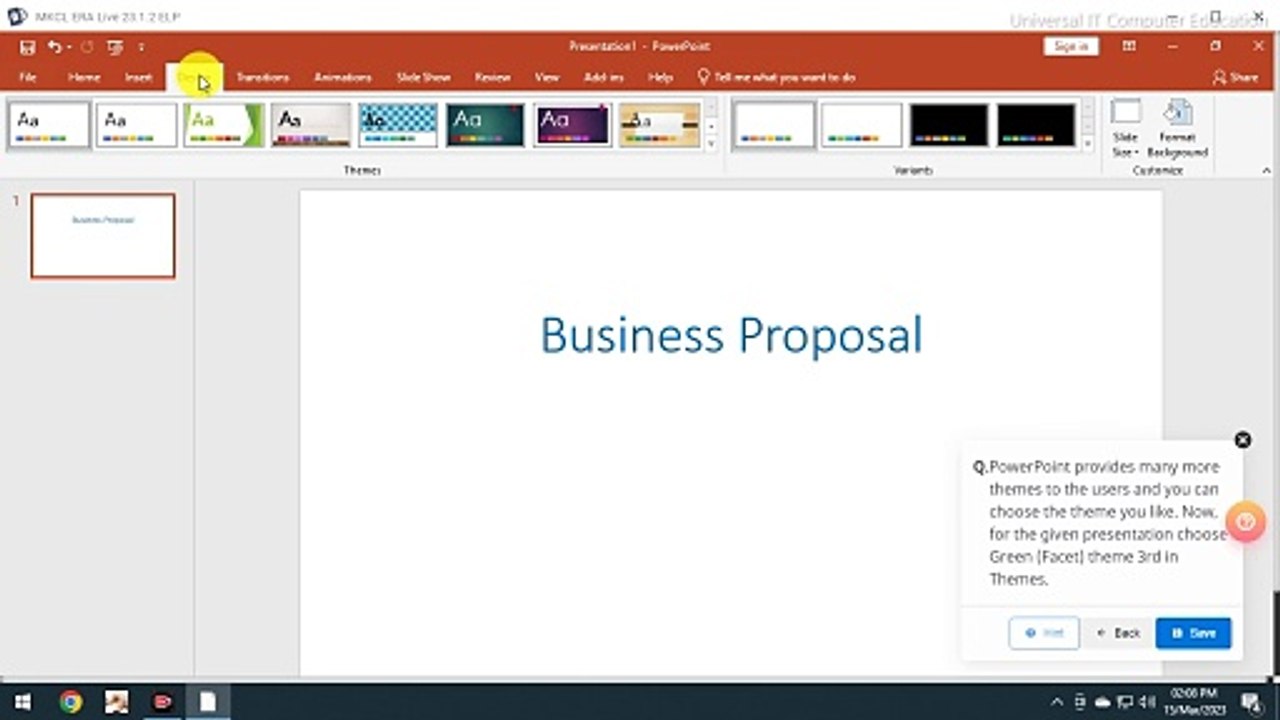Click the Undo arrow icon
The width and height of the screenshot is (1280, 720).
pos(54,47)
